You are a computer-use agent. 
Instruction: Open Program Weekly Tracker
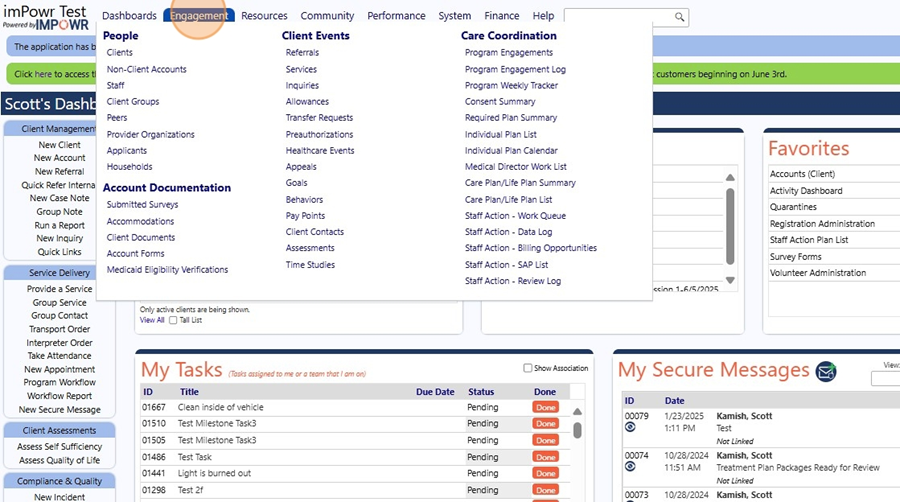click(x=511, y=85)
